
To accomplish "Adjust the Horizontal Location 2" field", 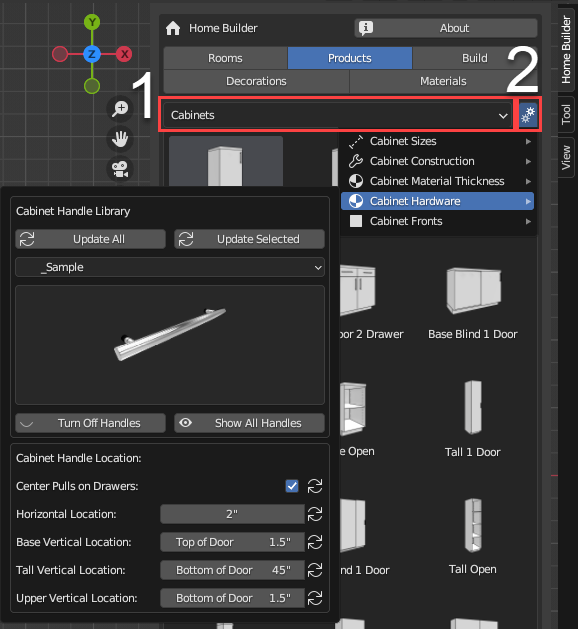I will 232,514.
